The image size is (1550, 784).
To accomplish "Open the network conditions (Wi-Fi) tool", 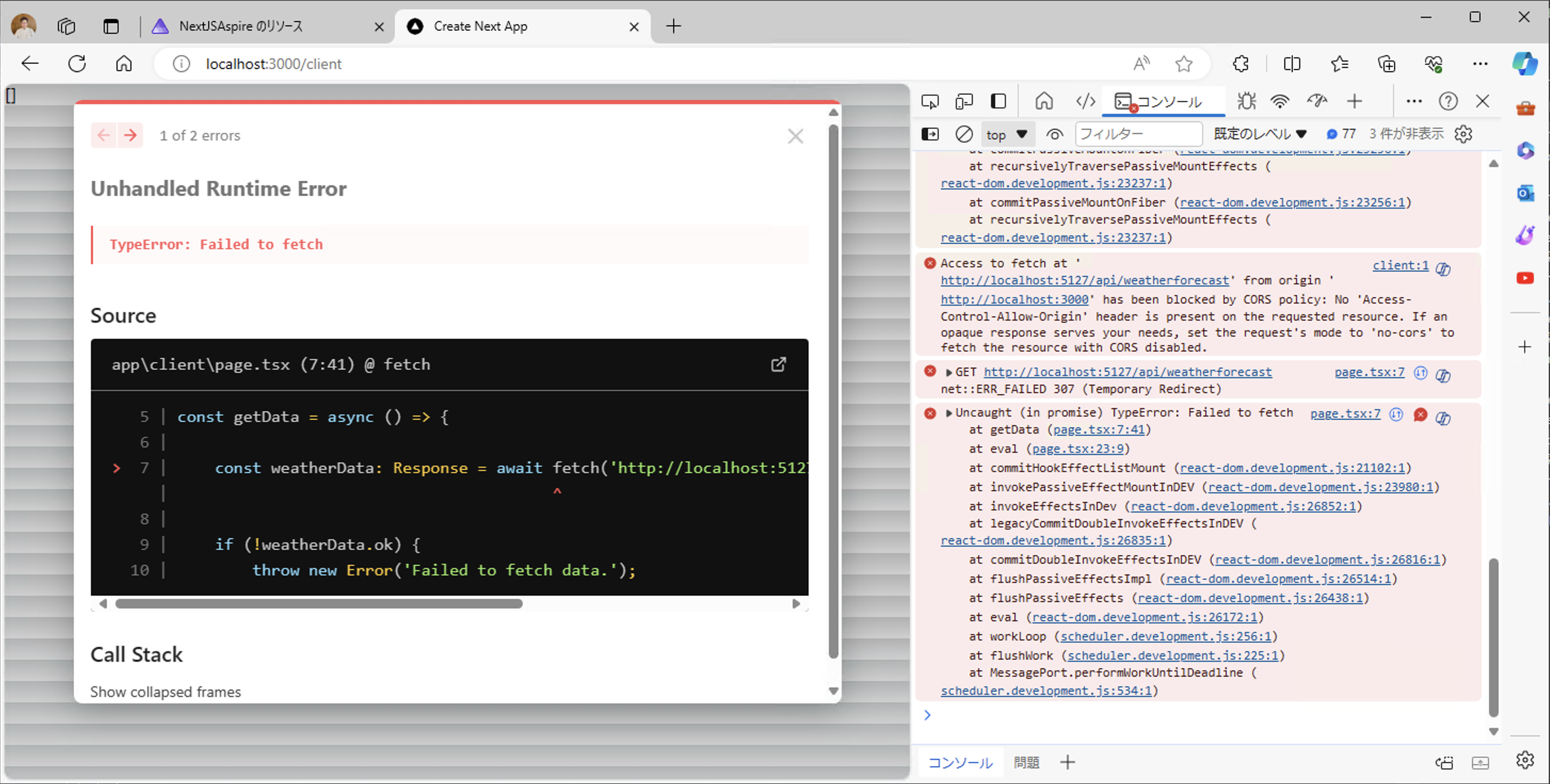I will point(1280,101).
